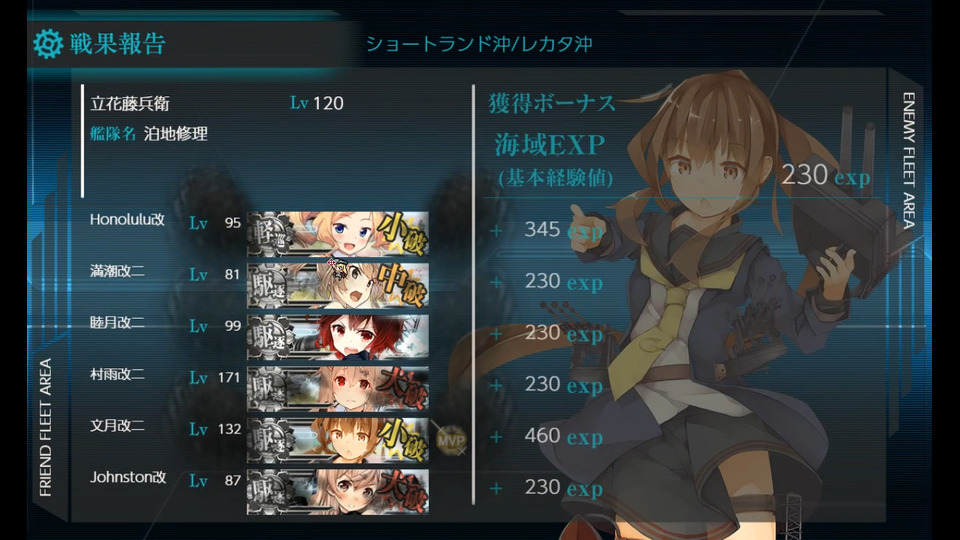Click the map title ショートランド沖/レカタ沖
Image resolution: width=960 pixels, height=540 pixels.
[479, 43]
